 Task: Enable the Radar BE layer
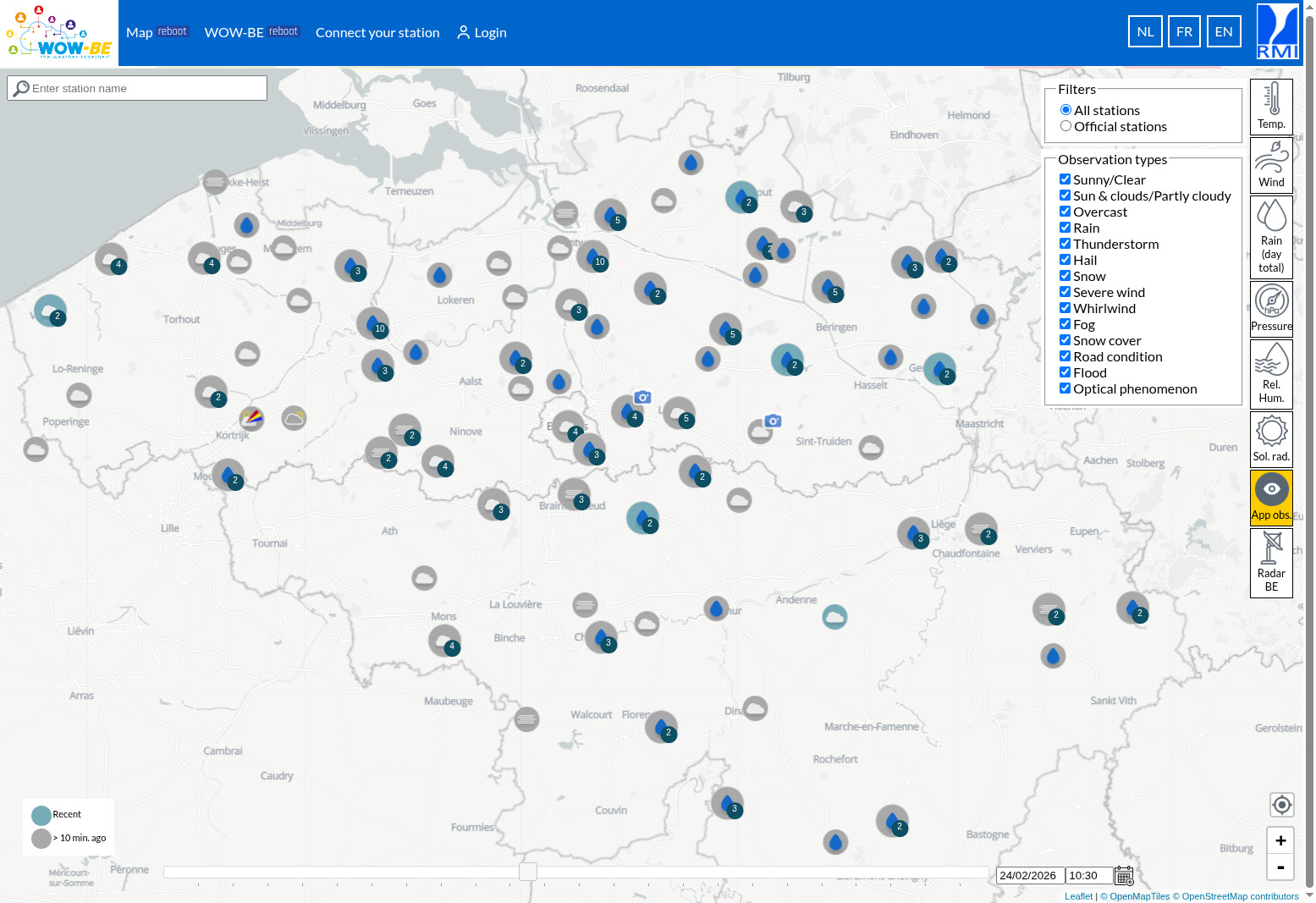1271,562
